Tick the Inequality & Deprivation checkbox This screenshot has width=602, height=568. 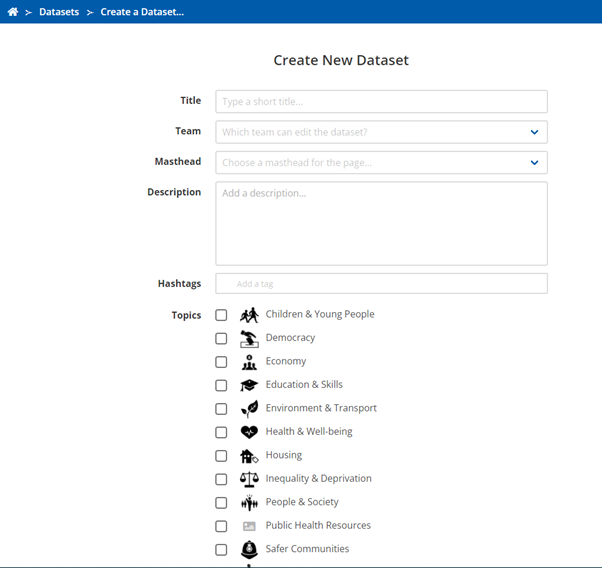pyautogui.click(x=221, y=479)
